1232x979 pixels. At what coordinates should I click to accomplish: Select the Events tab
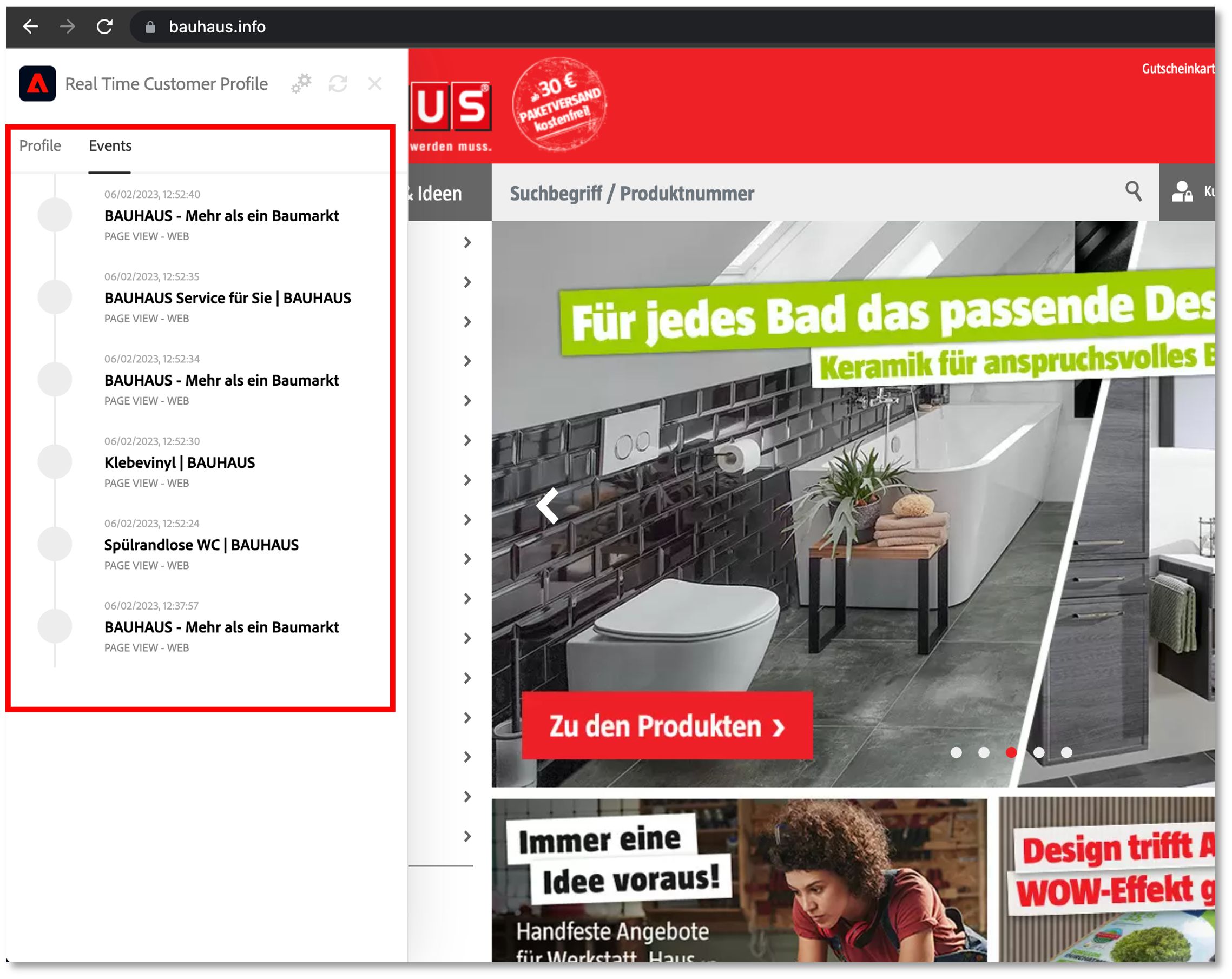point(110,145)
